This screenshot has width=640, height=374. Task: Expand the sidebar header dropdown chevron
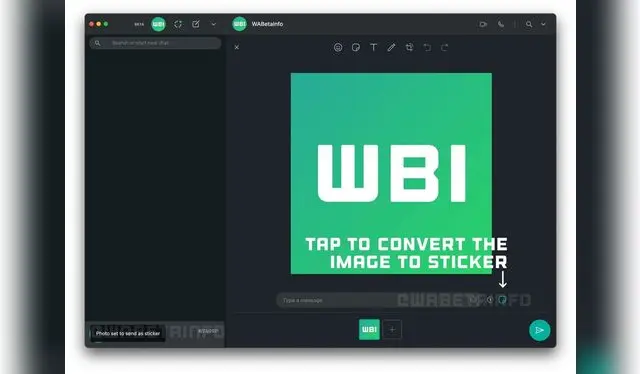[213, 24]
